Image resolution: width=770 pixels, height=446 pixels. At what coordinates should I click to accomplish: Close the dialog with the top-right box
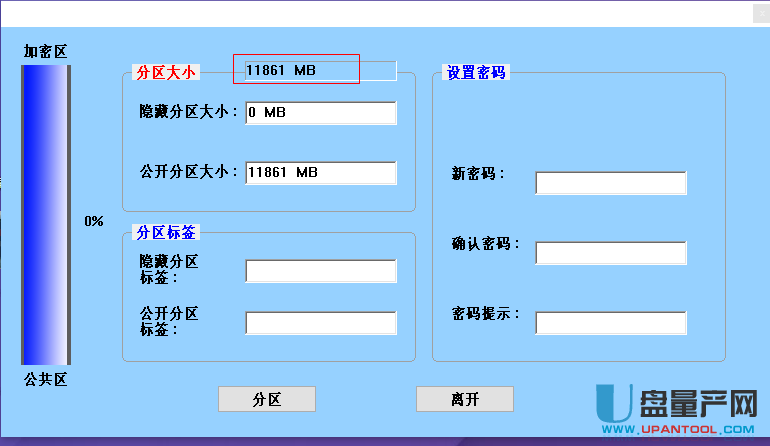pyautogui.click(x=760, y=14)
